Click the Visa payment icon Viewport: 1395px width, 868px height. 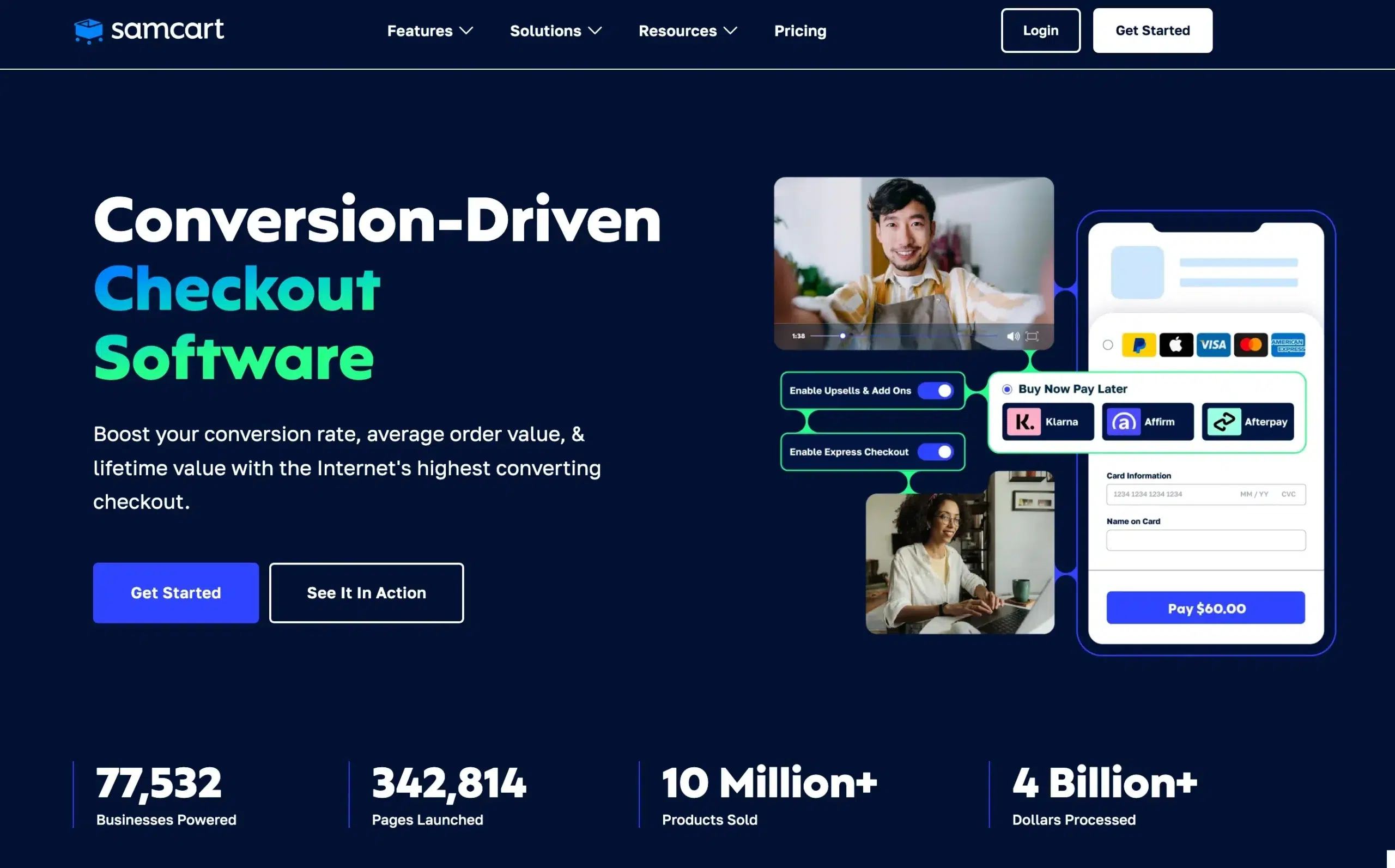coord(1214,344)
